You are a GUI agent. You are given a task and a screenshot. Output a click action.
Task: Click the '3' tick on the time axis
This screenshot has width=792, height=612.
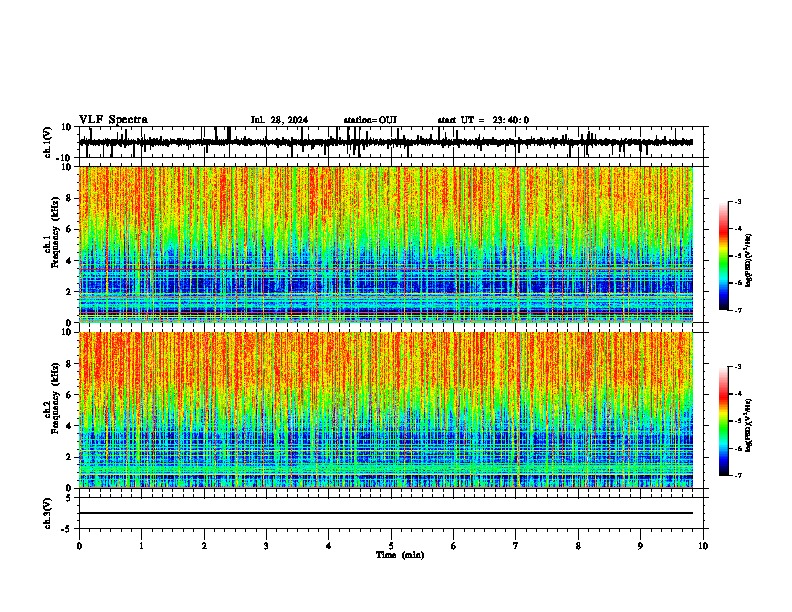tap(266, 546)
